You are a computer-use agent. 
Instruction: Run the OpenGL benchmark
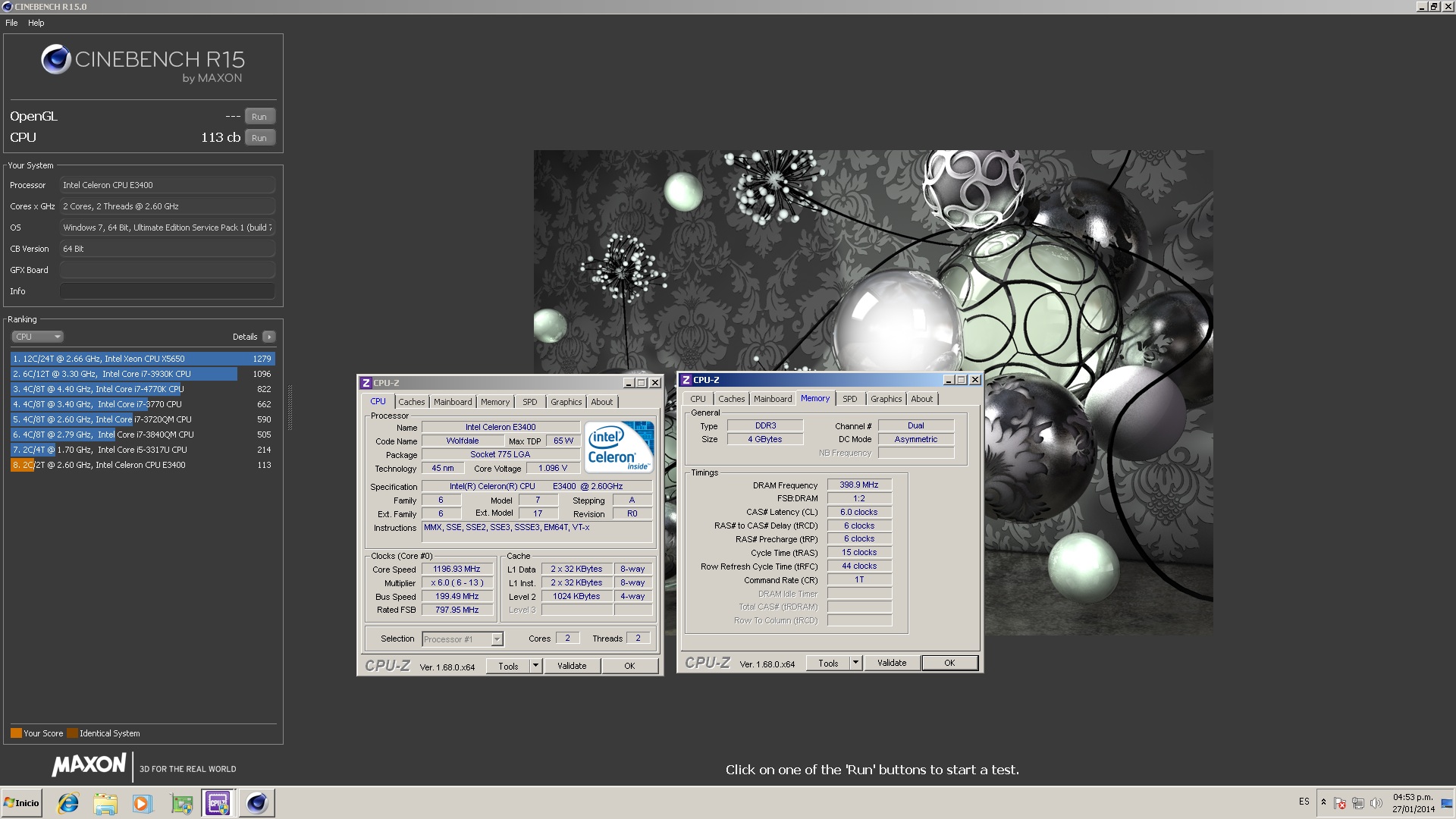[259, 117]
